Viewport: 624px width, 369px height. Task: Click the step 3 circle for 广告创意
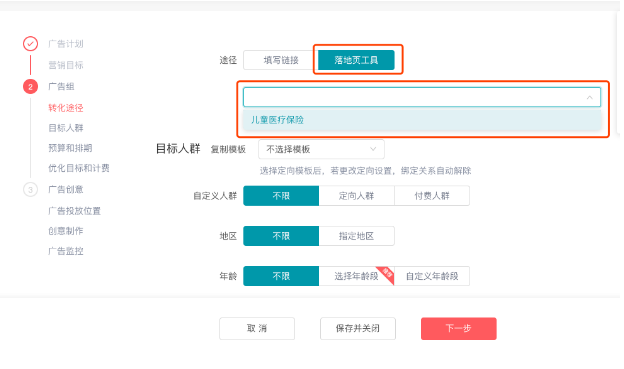pos(30,189)
